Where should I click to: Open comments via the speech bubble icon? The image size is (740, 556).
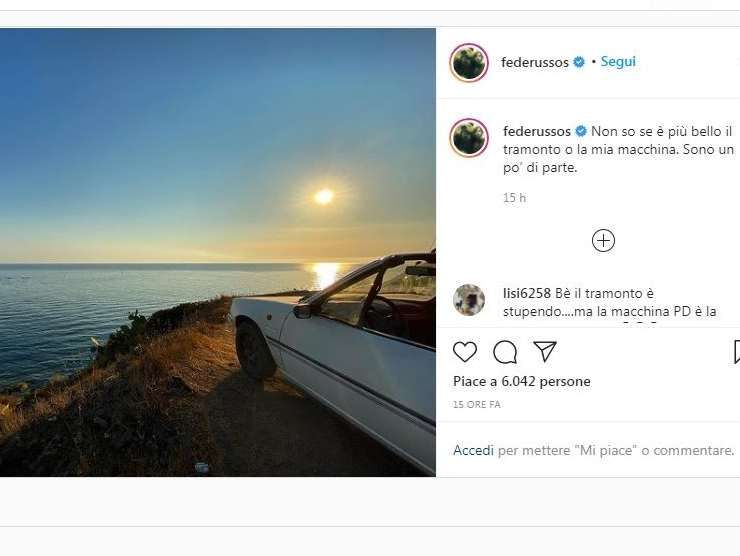(x=505, y=351)
